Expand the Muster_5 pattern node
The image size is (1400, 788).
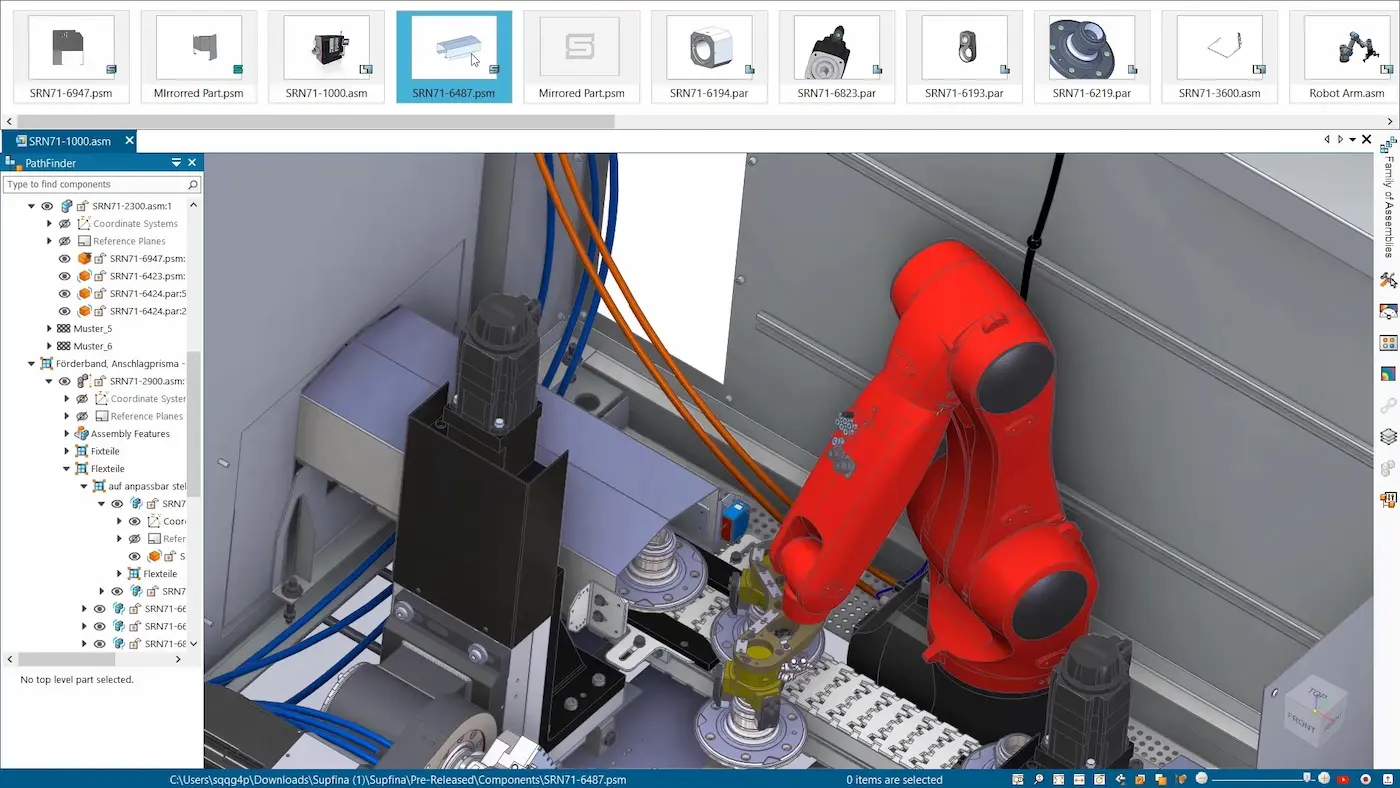point(49,329)
